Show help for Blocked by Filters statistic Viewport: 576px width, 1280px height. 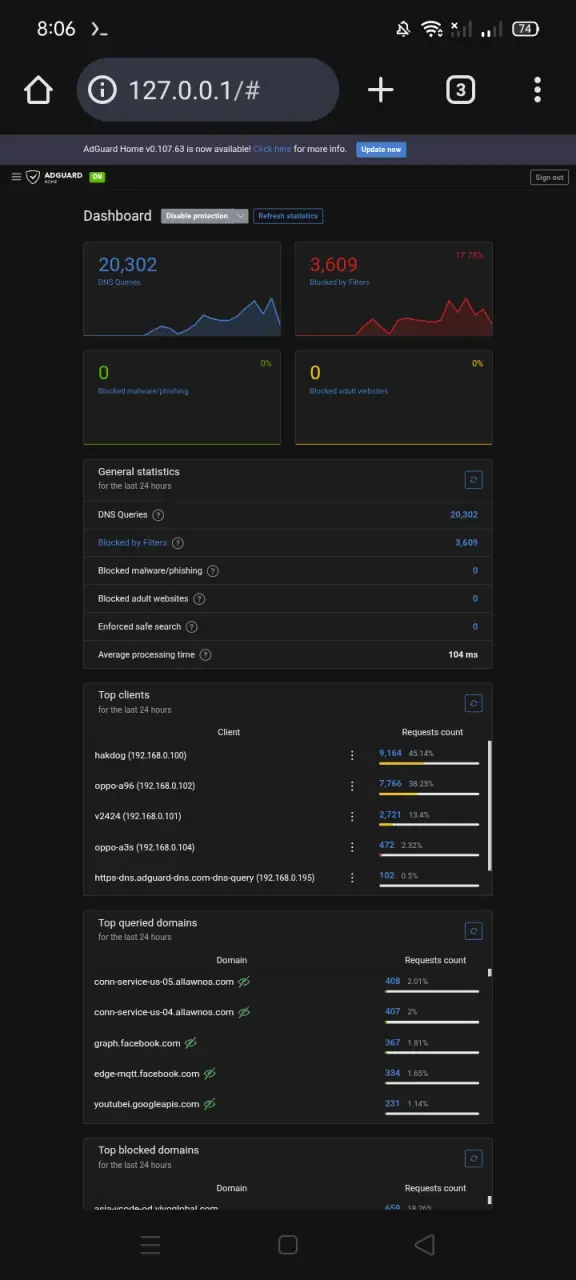(x=178, y=543)
